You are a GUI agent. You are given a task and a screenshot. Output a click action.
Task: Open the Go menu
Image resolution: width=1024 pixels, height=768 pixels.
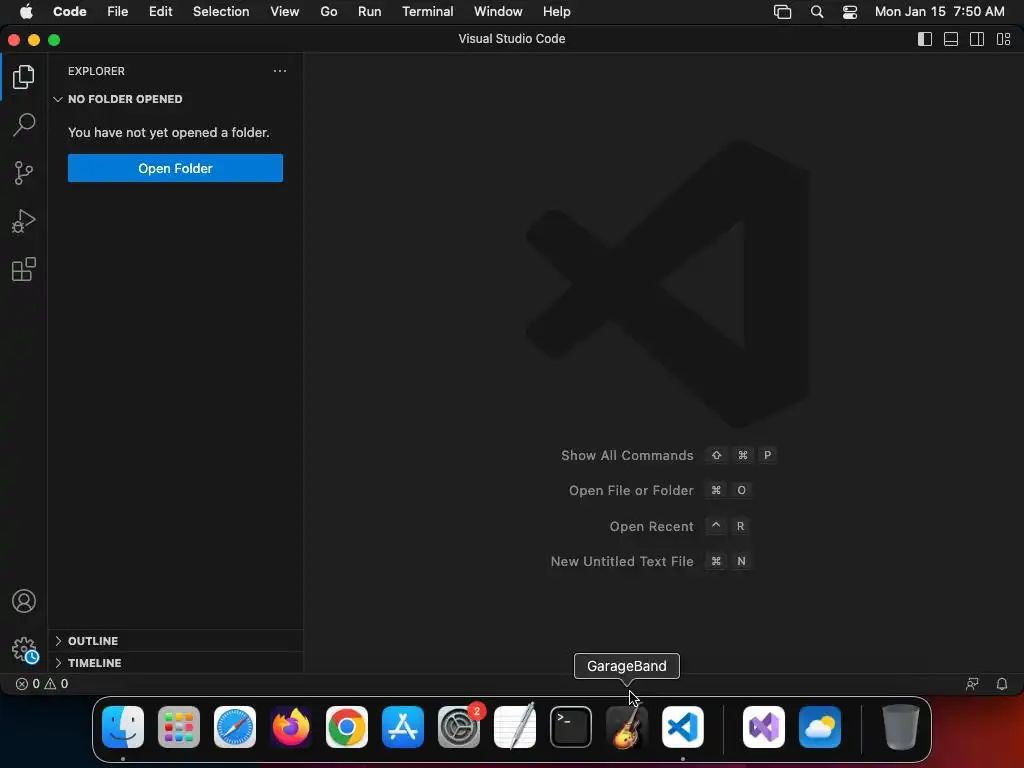click(x=328, y=12)
